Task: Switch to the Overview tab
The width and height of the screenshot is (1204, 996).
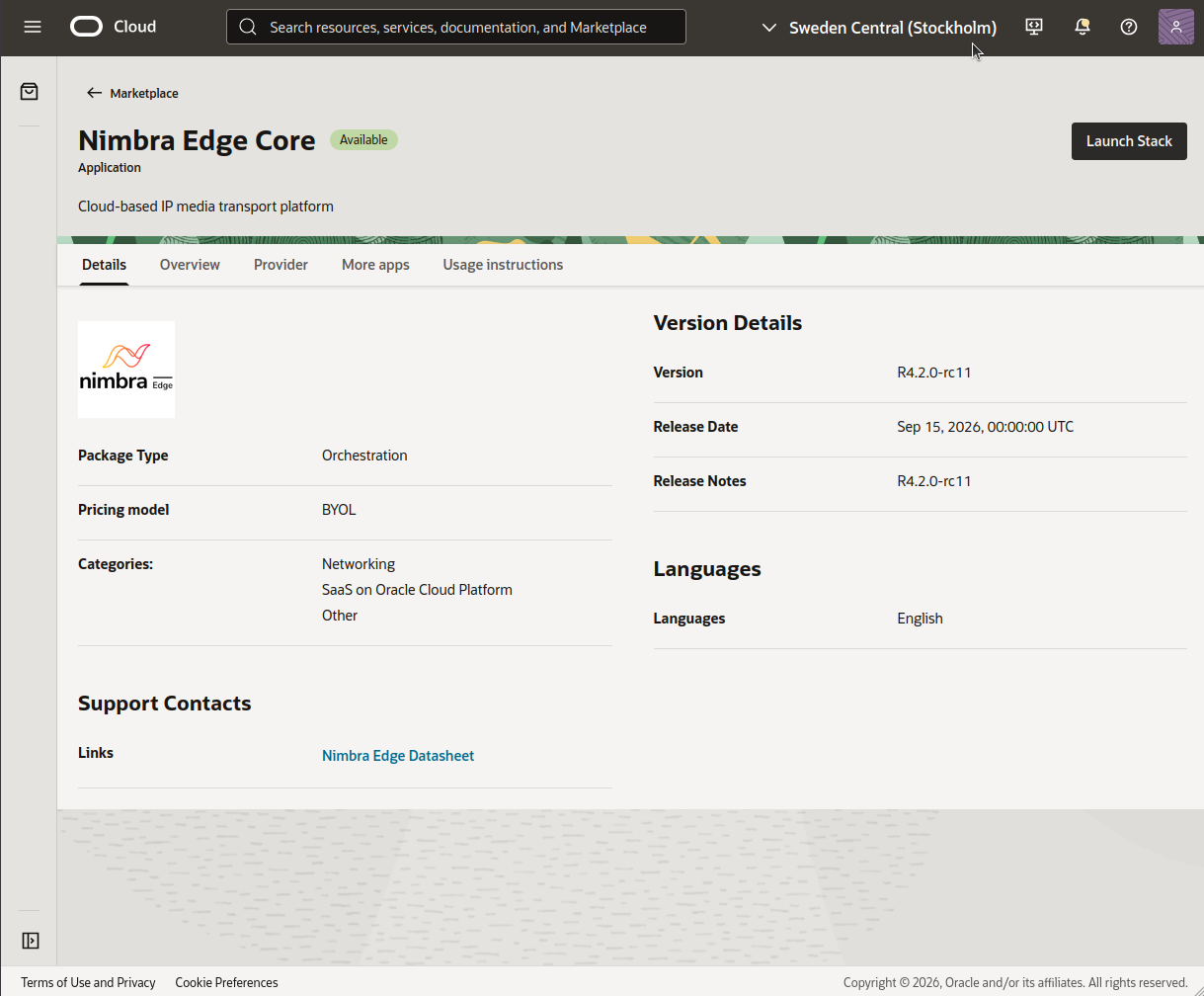Action: [190, 265]
